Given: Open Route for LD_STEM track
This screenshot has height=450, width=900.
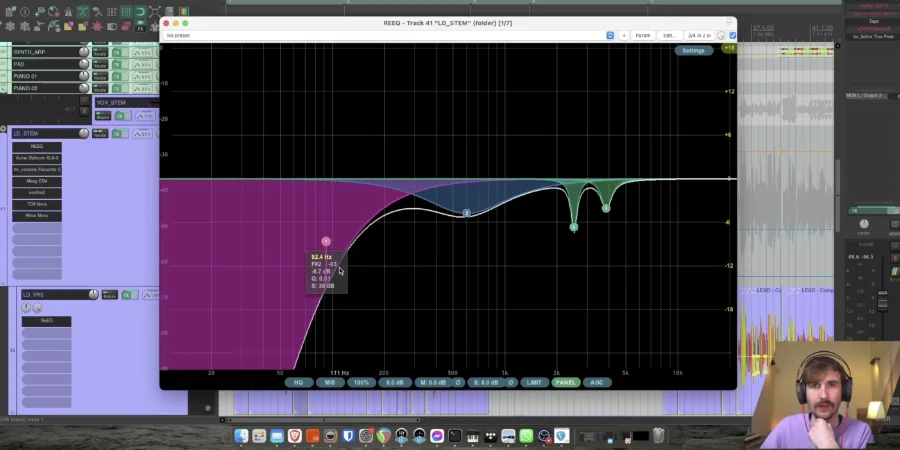Looking at the screenshot, I should (100, 133).
